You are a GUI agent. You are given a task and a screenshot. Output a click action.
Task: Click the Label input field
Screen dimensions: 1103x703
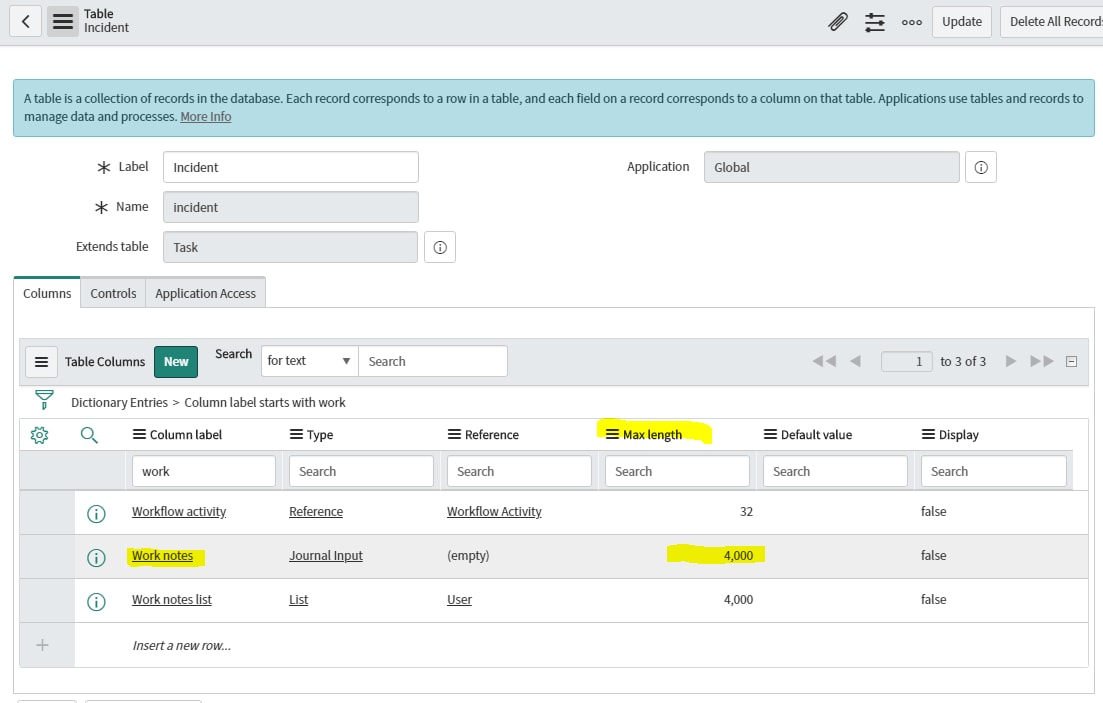290,167
